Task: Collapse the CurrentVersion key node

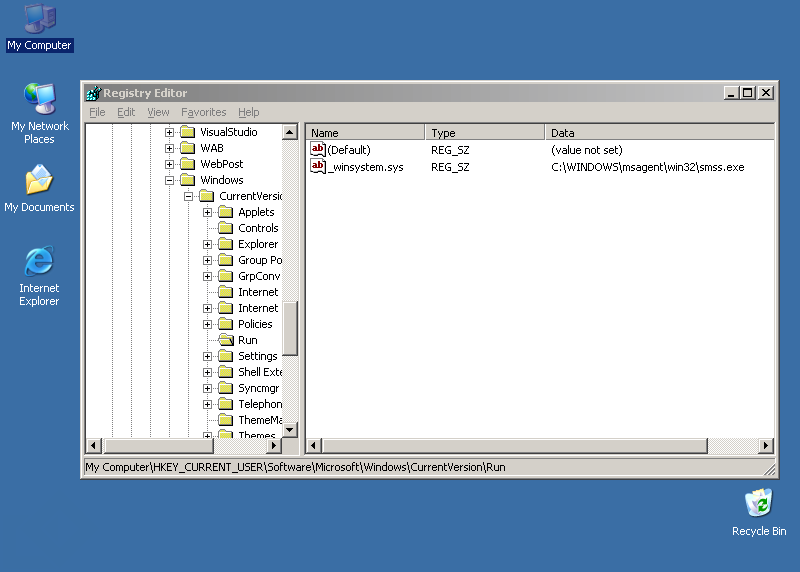Action: tap(188, 196)
